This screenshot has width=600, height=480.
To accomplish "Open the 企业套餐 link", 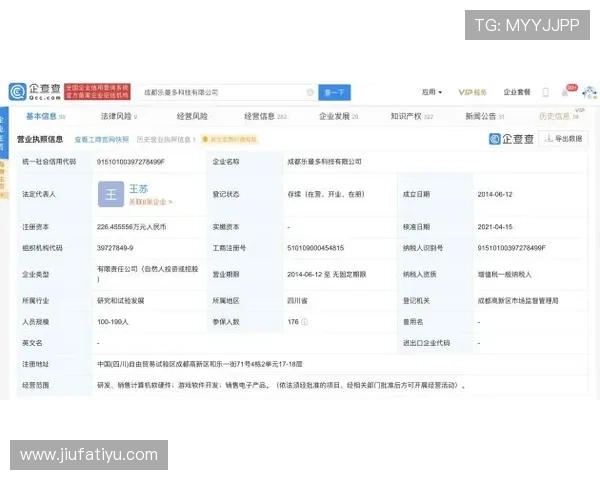I will point(517,92).
